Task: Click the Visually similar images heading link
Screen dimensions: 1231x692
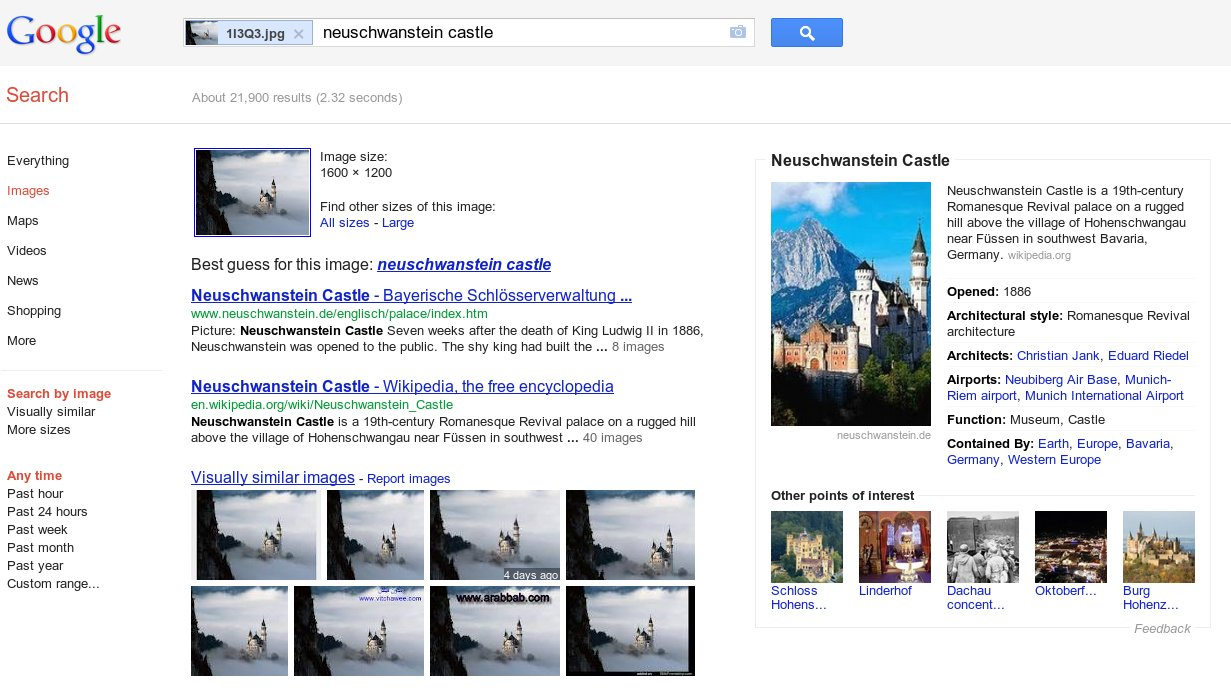Action: (x=272, y=478)
